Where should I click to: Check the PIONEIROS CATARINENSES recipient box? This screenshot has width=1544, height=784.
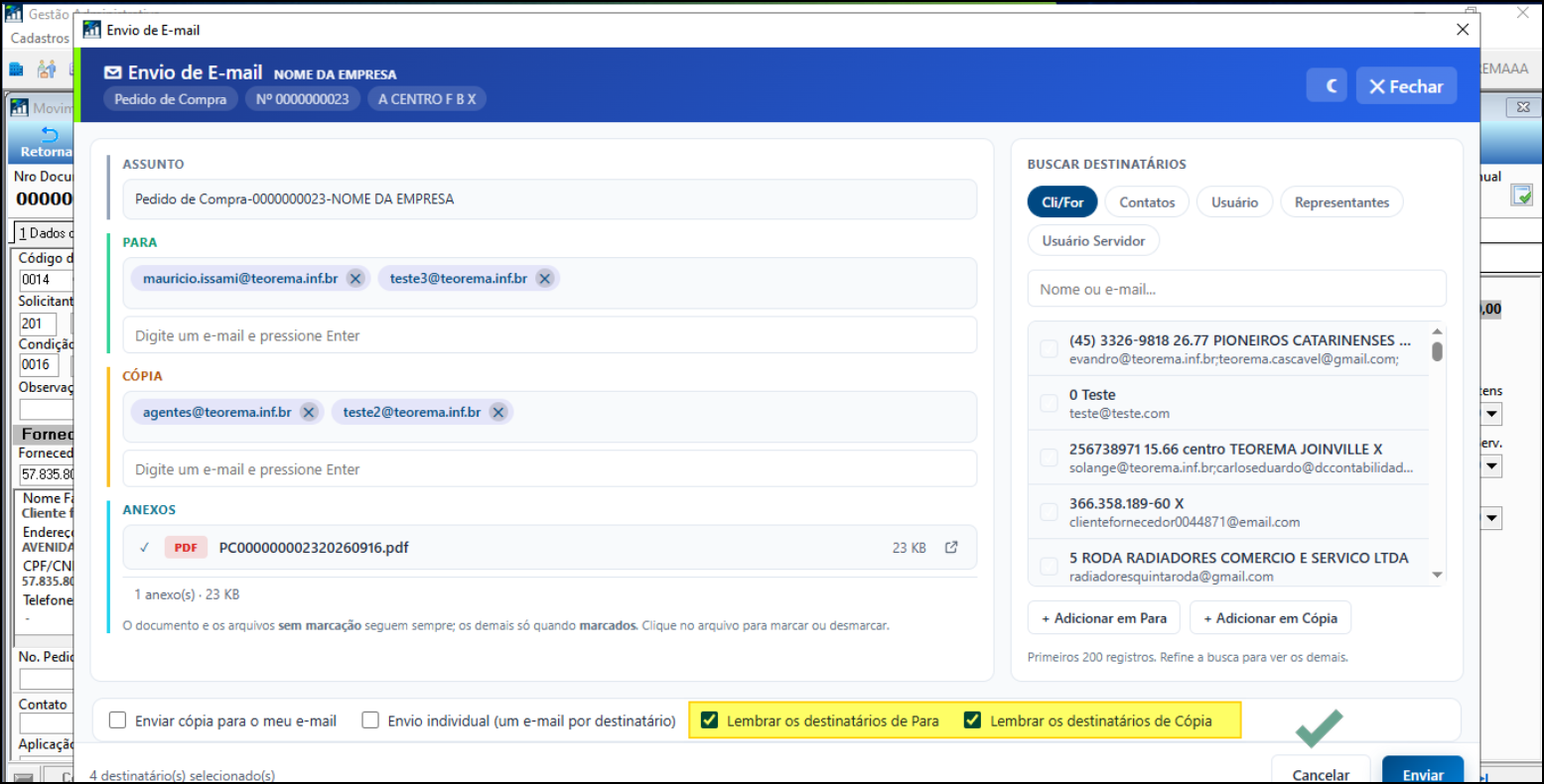[1049, 349]
